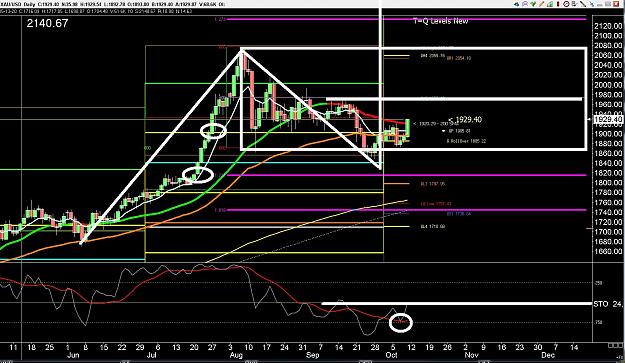This screenshot has height=363, width=625.
Task: Select the diagonal trend line tool icon
Action: coord(583,4)
